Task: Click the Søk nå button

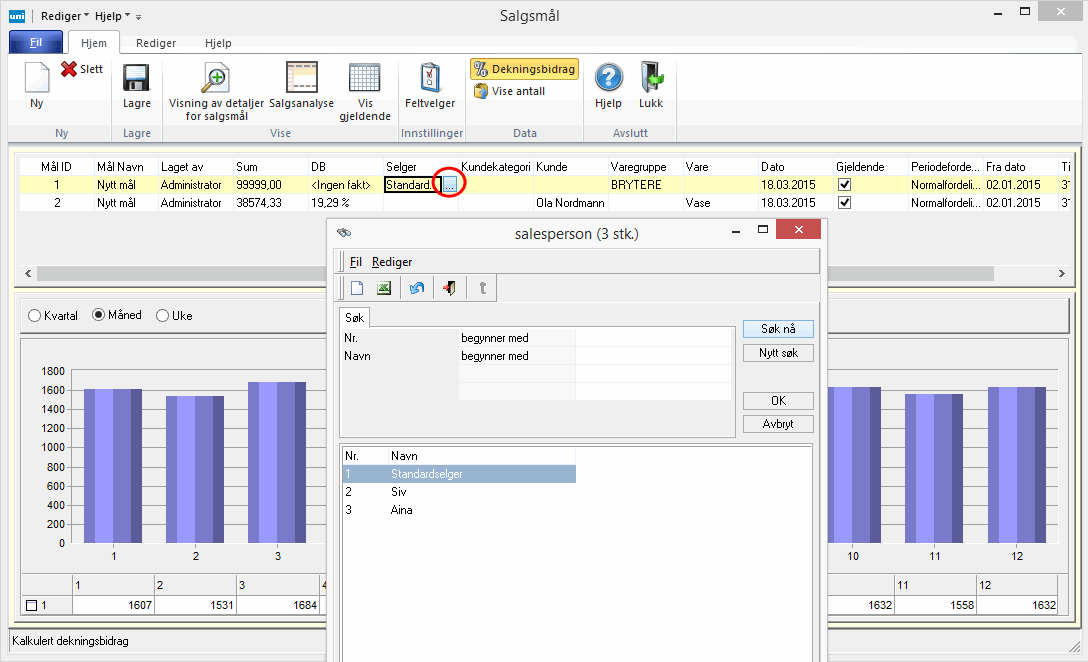Action: pyautogui.click(x=778, y=329)
